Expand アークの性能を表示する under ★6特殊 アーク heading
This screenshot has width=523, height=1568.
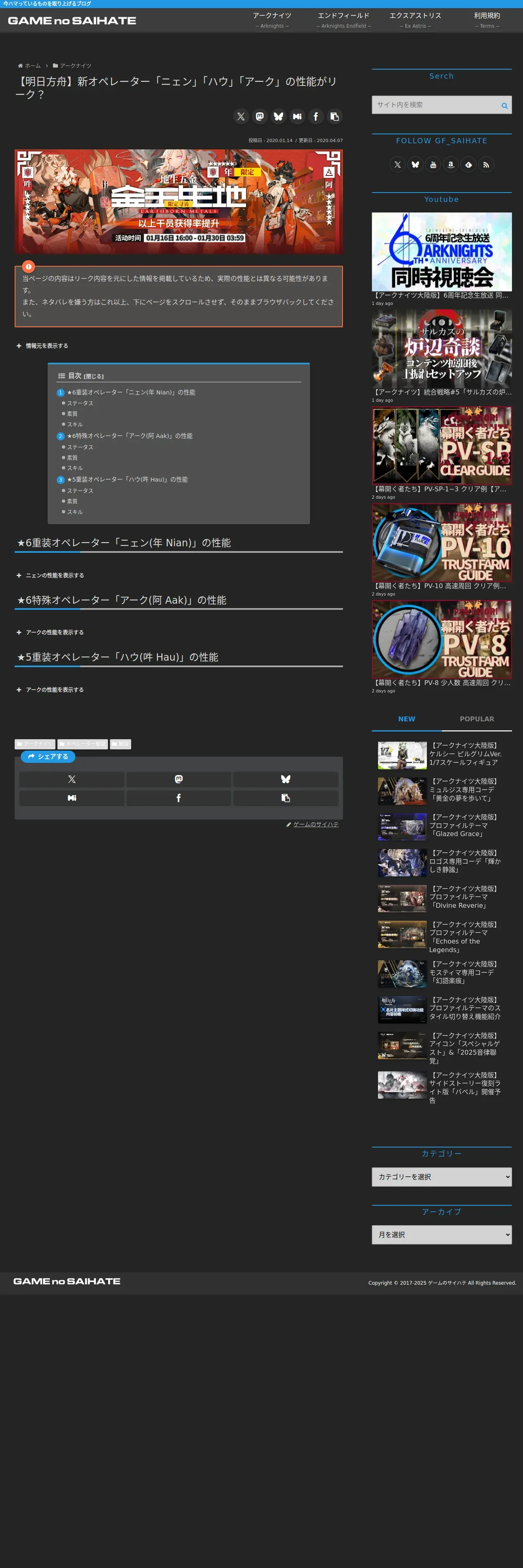[51, 633]
